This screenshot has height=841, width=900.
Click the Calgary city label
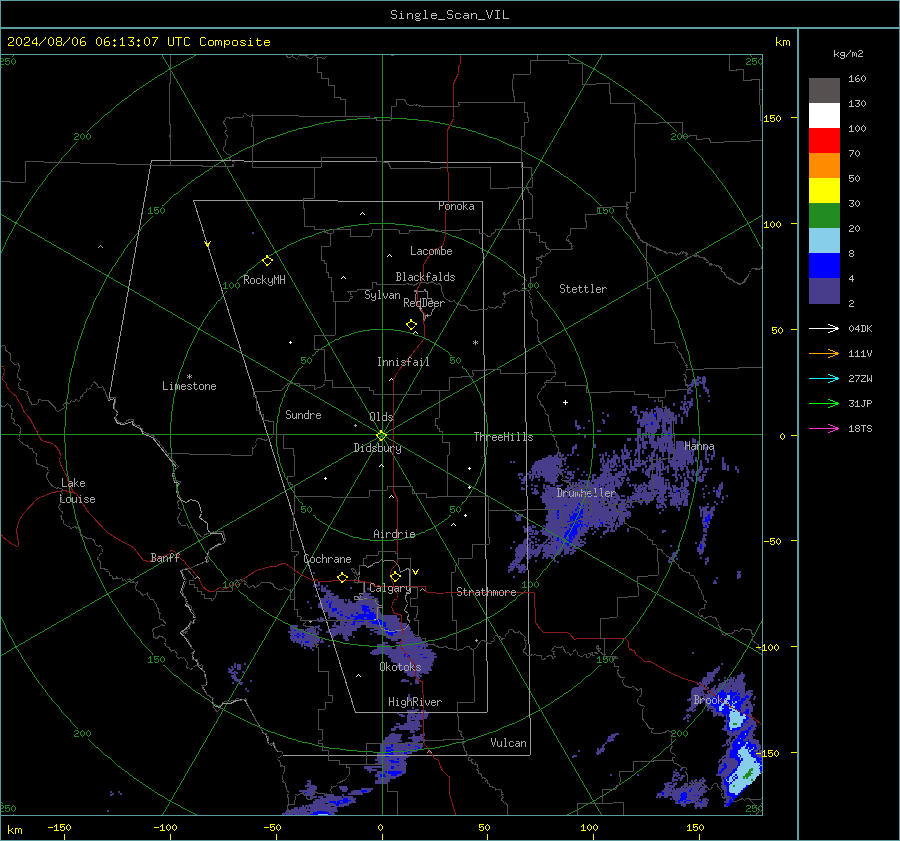390,588
